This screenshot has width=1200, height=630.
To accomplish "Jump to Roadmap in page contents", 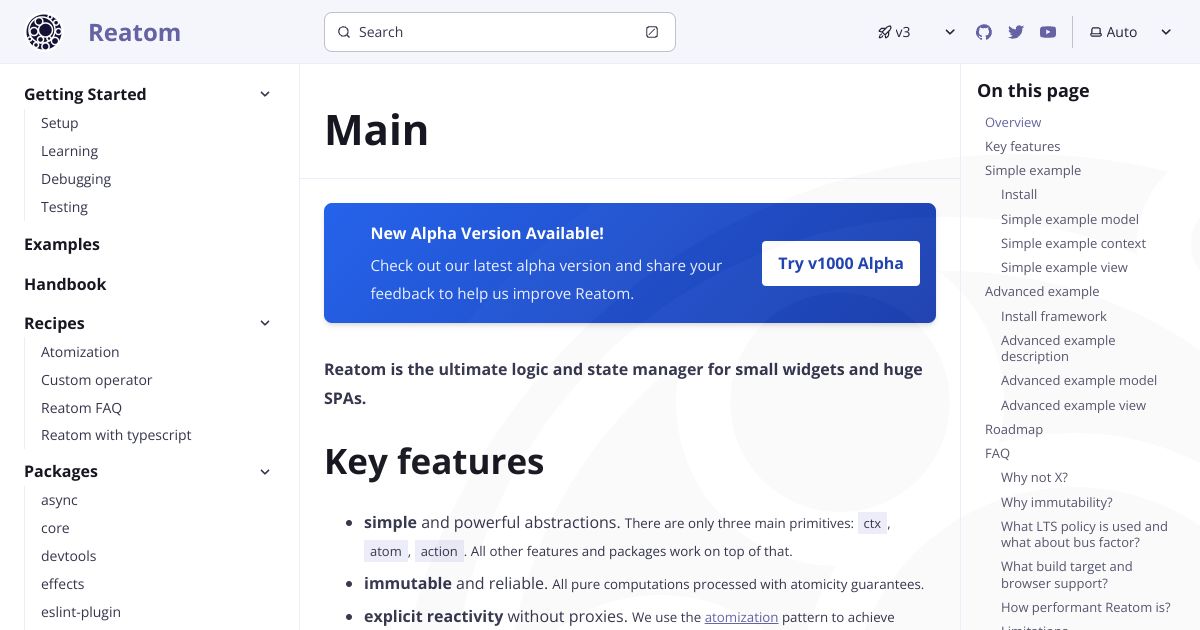I will click(1014, 429).
